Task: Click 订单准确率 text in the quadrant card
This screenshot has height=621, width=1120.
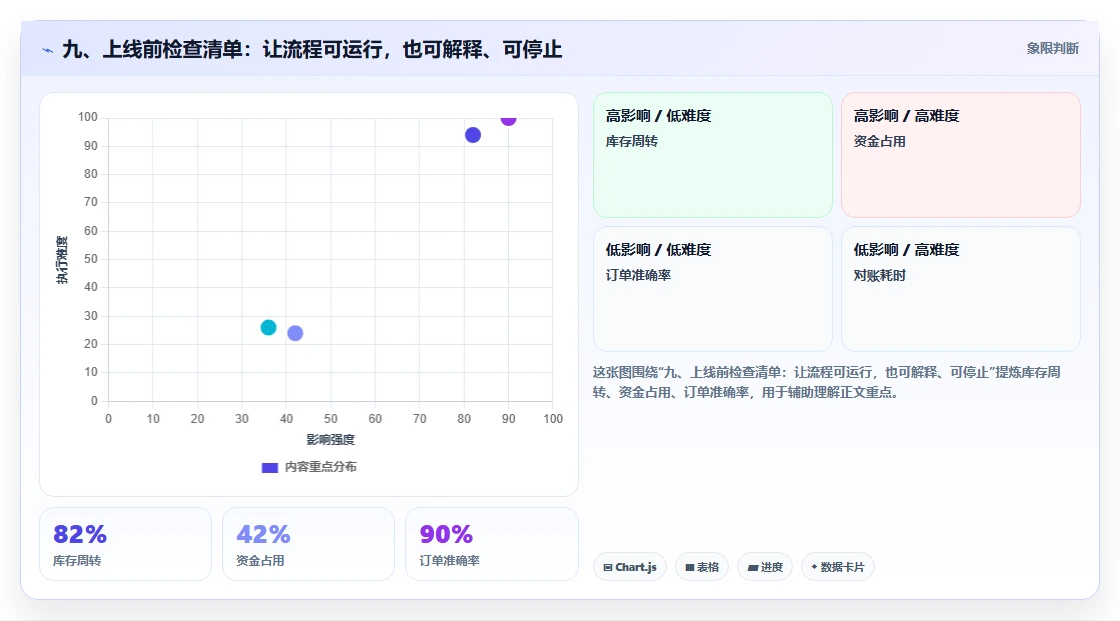Action: [638, 275]
